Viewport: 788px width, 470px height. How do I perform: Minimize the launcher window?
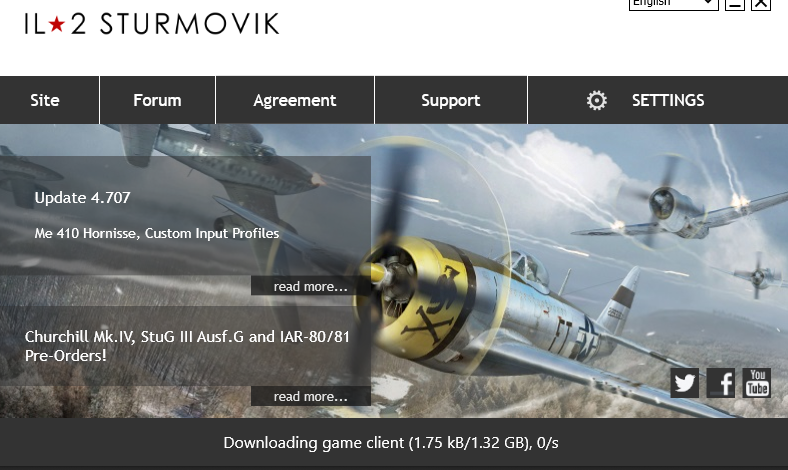pyautogui.click(x=735, y=4)
